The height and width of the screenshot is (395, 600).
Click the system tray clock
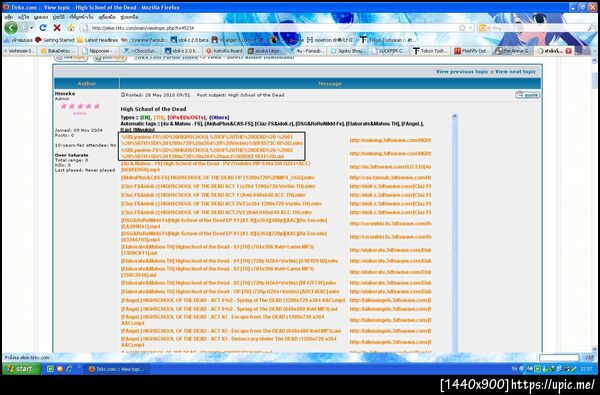[586, 369]
